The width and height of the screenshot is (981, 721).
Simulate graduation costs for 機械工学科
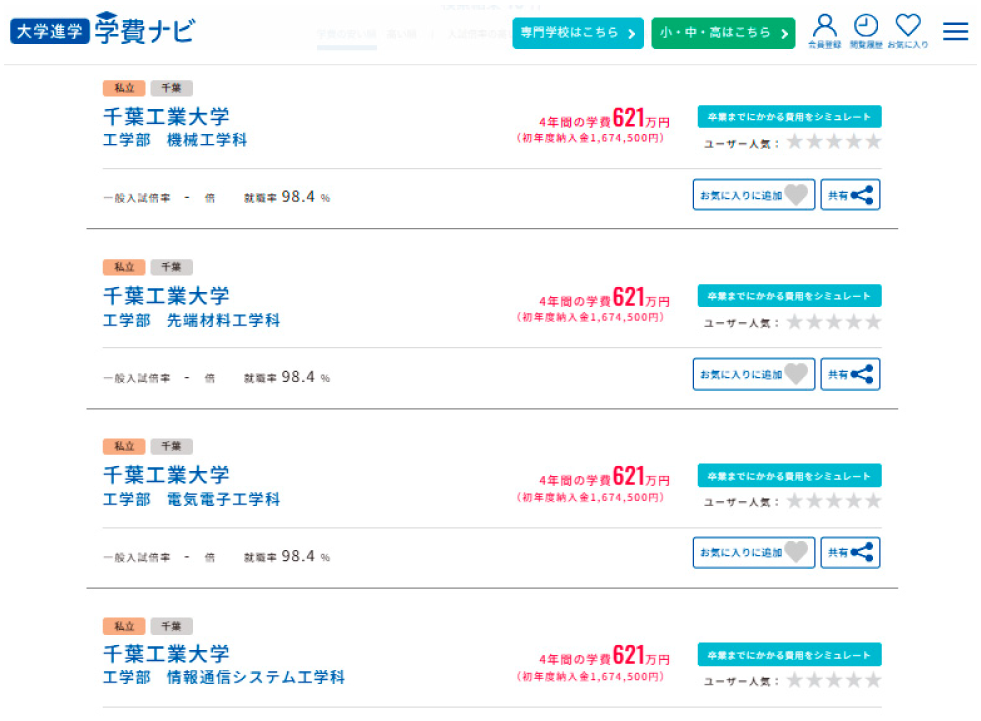tap(790, 116)
